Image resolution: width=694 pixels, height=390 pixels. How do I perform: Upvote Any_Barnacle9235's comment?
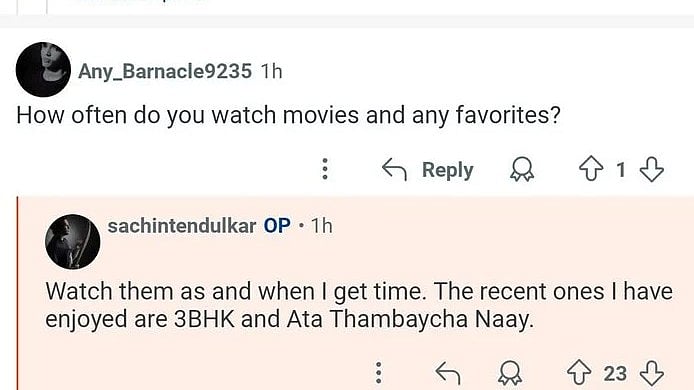[591, 170]
